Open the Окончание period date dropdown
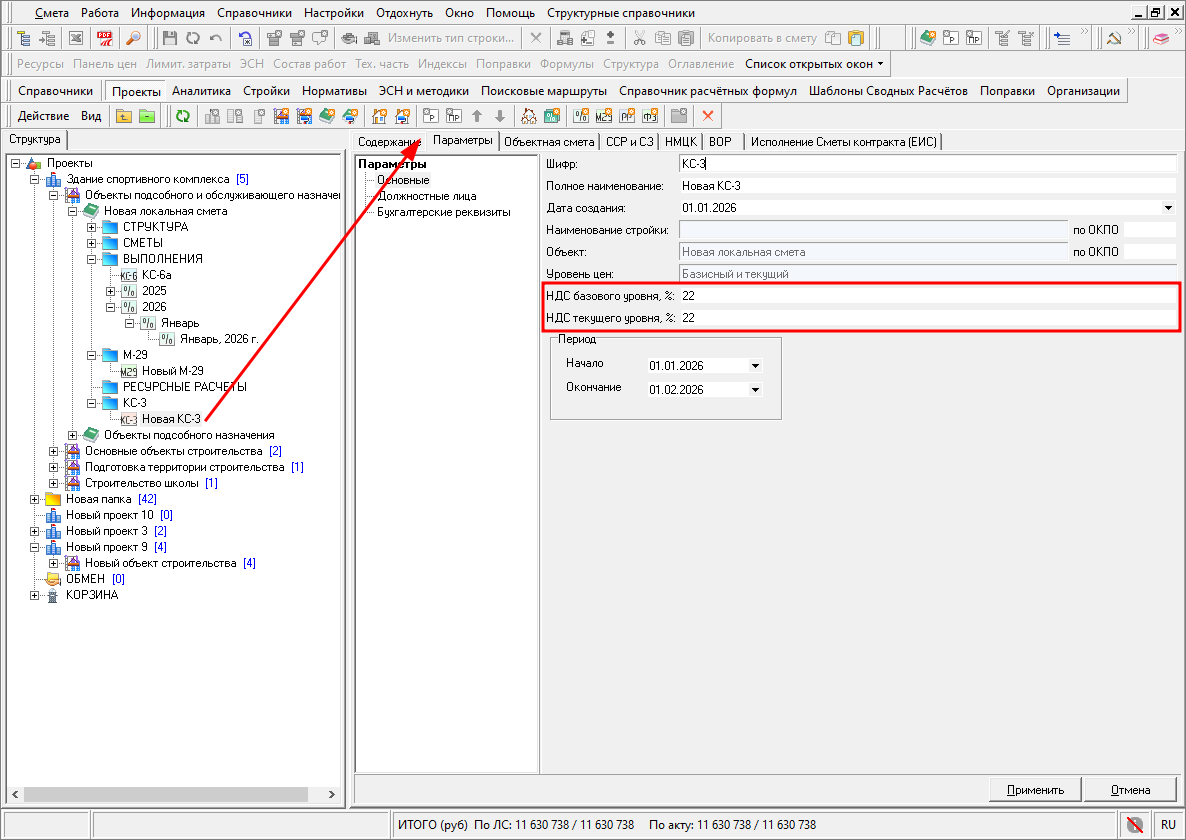The width and height of the screenshot is (1186, 840). pyautogui.click(x=755, y=389)
